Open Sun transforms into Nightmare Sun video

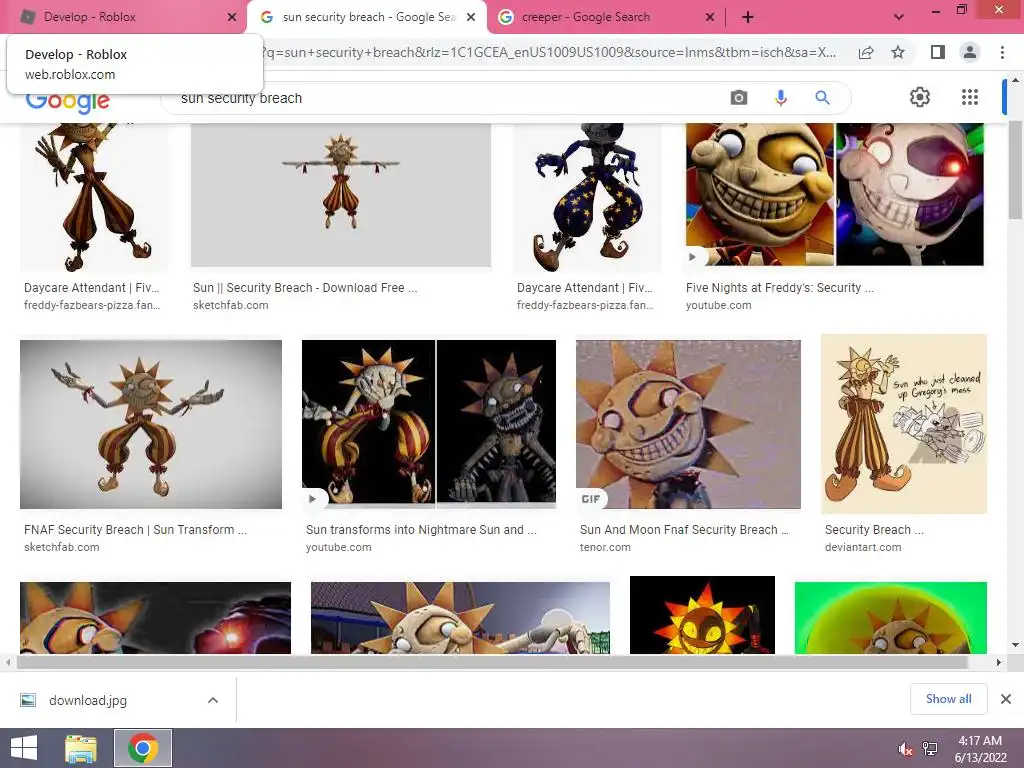pos(429,422)
